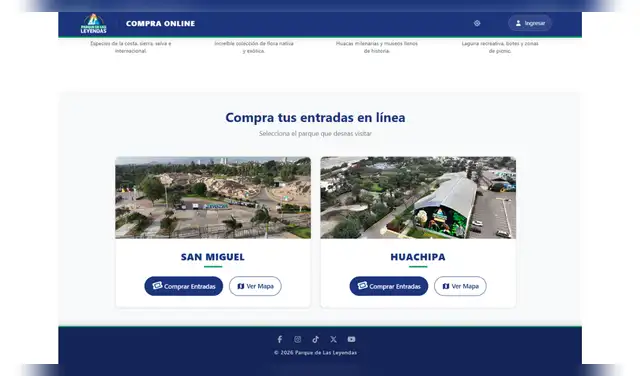Click Comprar Entradas for Huachipa

point(389,286)
